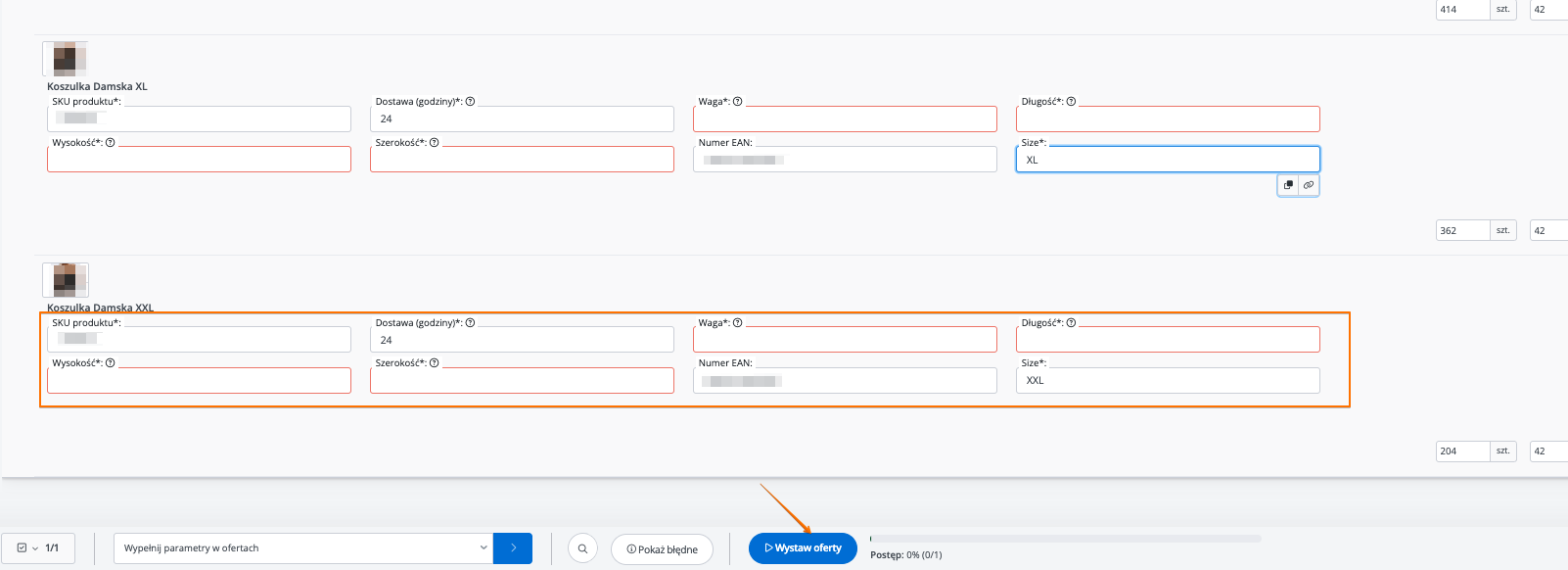
Task: Click the Waga field for Koszulka Damska XL
Action: click(845, 119)
